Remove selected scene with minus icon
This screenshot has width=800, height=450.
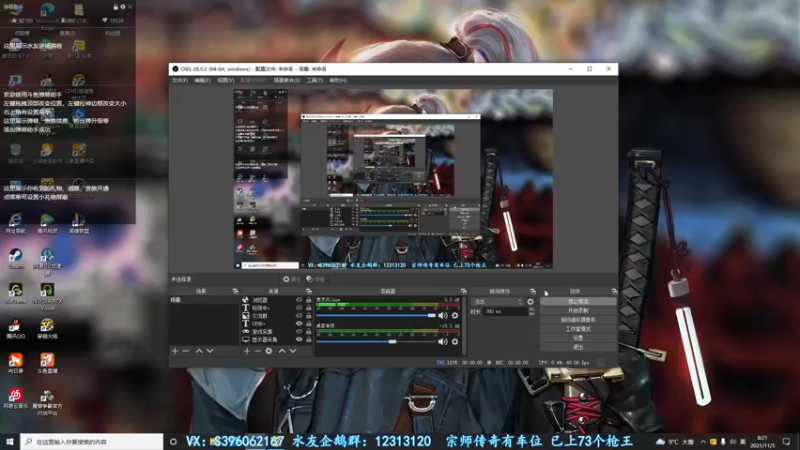pos(186,351)
